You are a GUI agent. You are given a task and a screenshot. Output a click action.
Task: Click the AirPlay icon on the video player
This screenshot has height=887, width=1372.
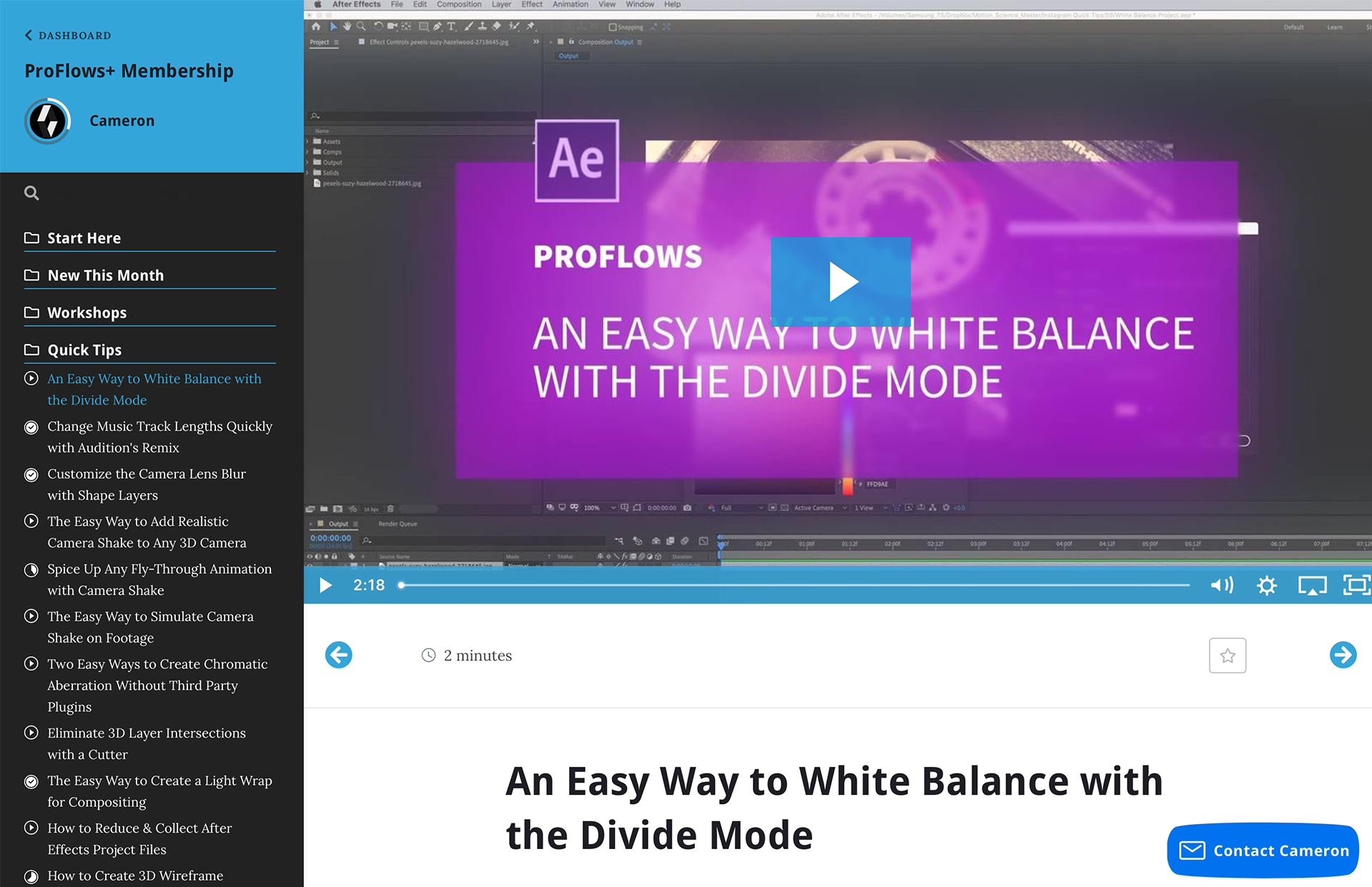[x=1312, y=585]
